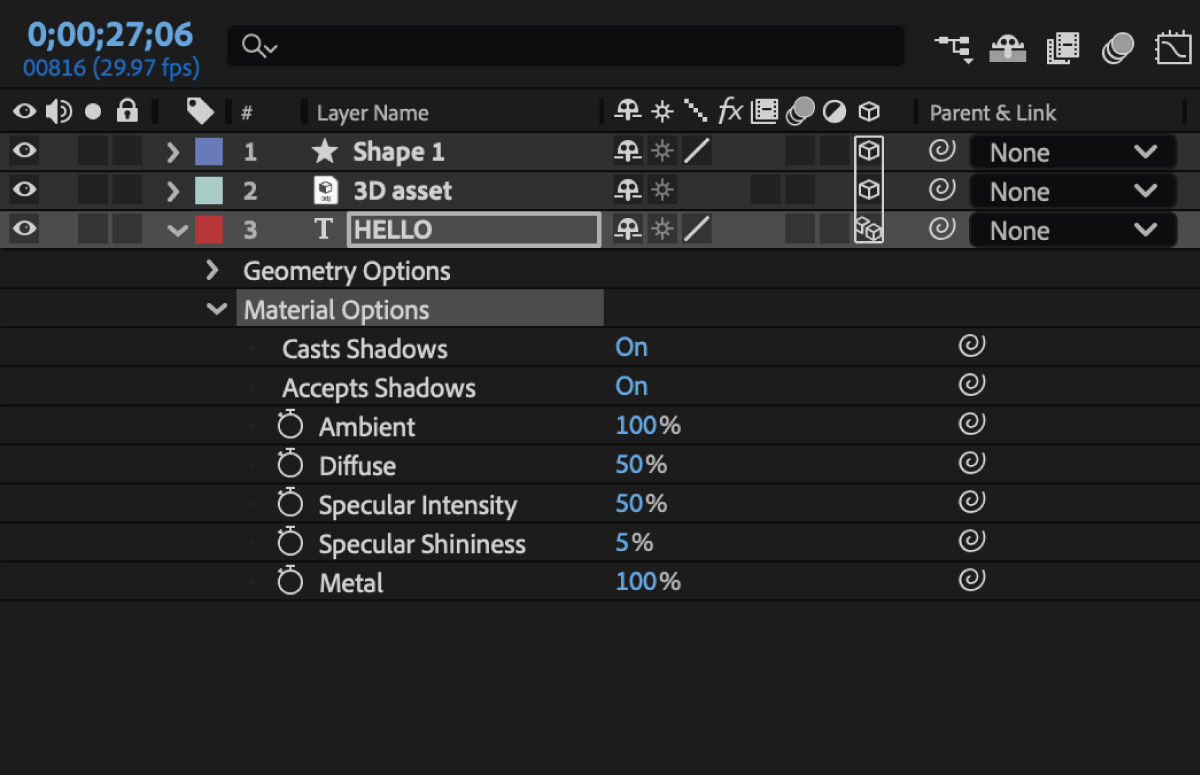Click the Ambient property stopwatch
1200x775 pixels.
[289, 424]
